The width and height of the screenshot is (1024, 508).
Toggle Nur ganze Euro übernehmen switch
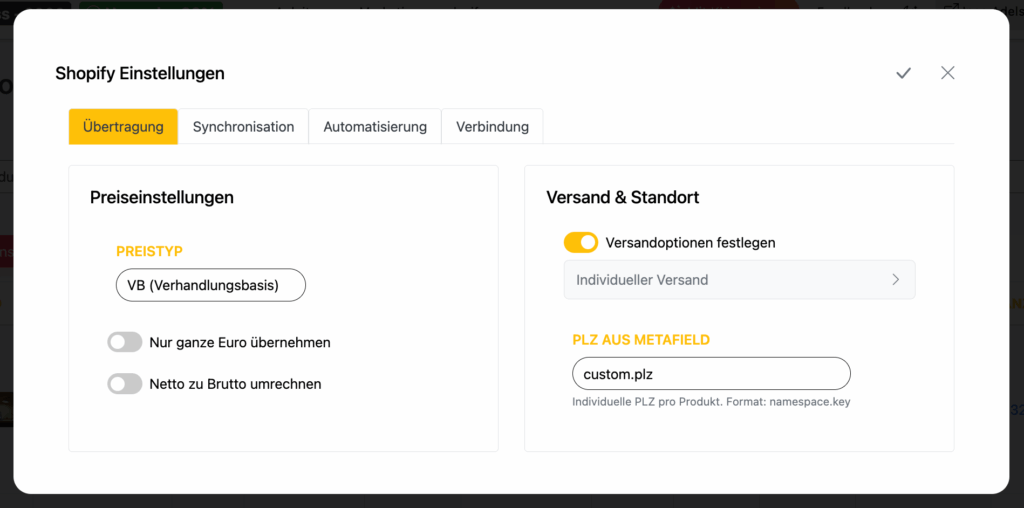coord(125,342)
